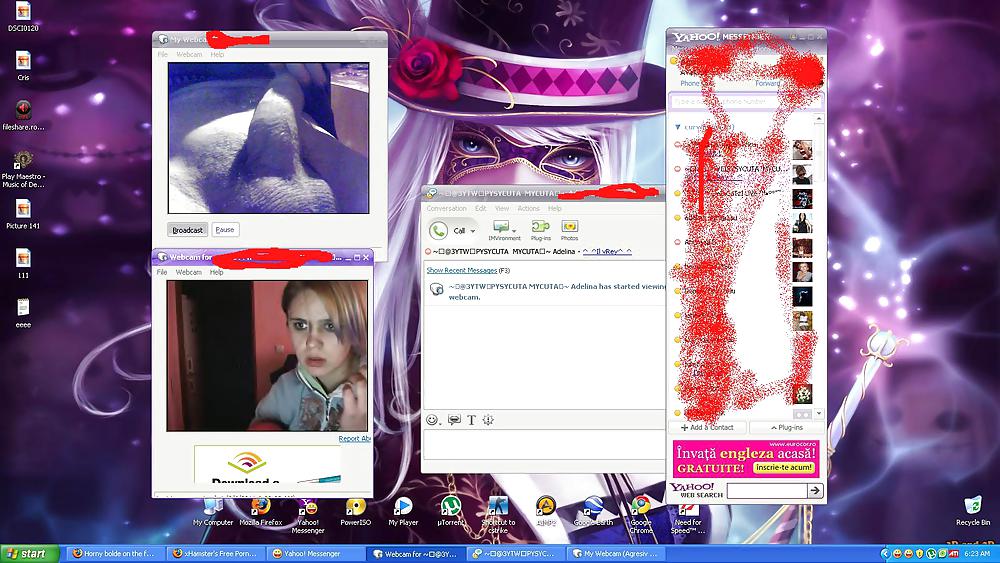This screenshot has width=1000, height=563.
Task: Open the Conversation menu
Action: click(446, 208)
